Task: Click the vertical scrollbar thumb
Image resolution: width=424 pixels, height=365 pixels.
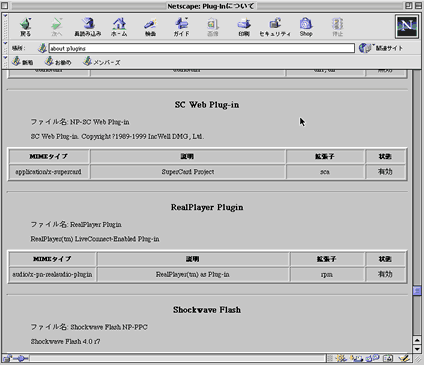Action: pos(417,291)
